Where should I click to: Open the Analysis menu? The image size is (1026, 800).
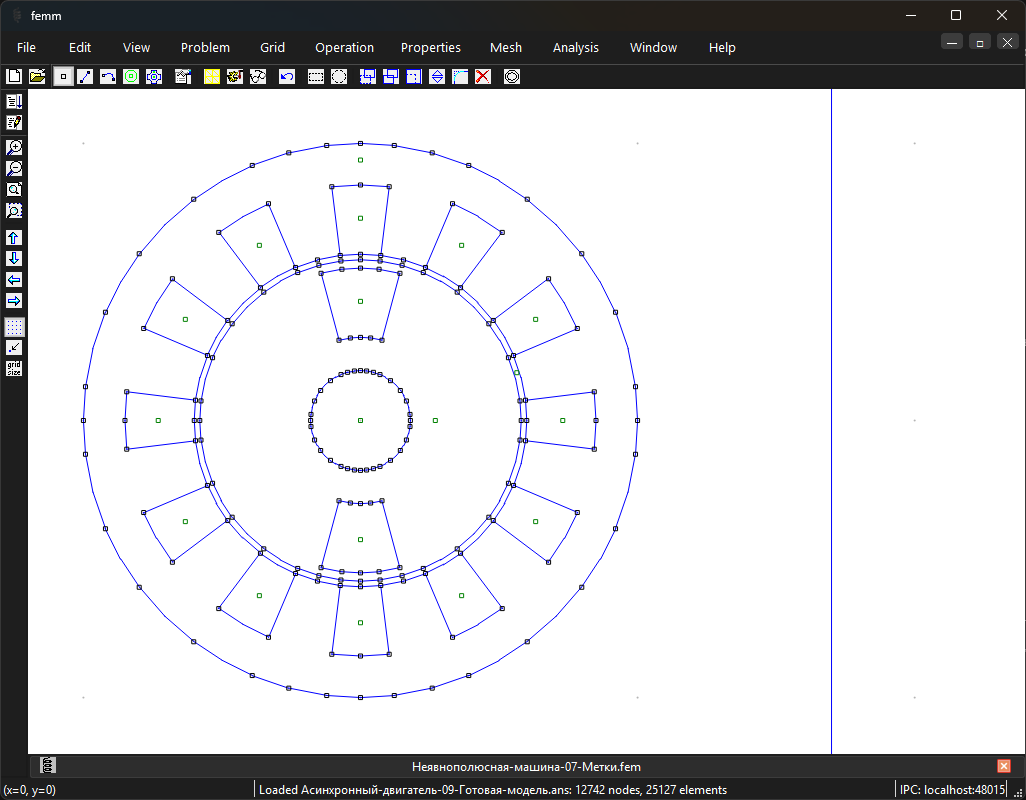pyautogui.click(x=576, y=48)
